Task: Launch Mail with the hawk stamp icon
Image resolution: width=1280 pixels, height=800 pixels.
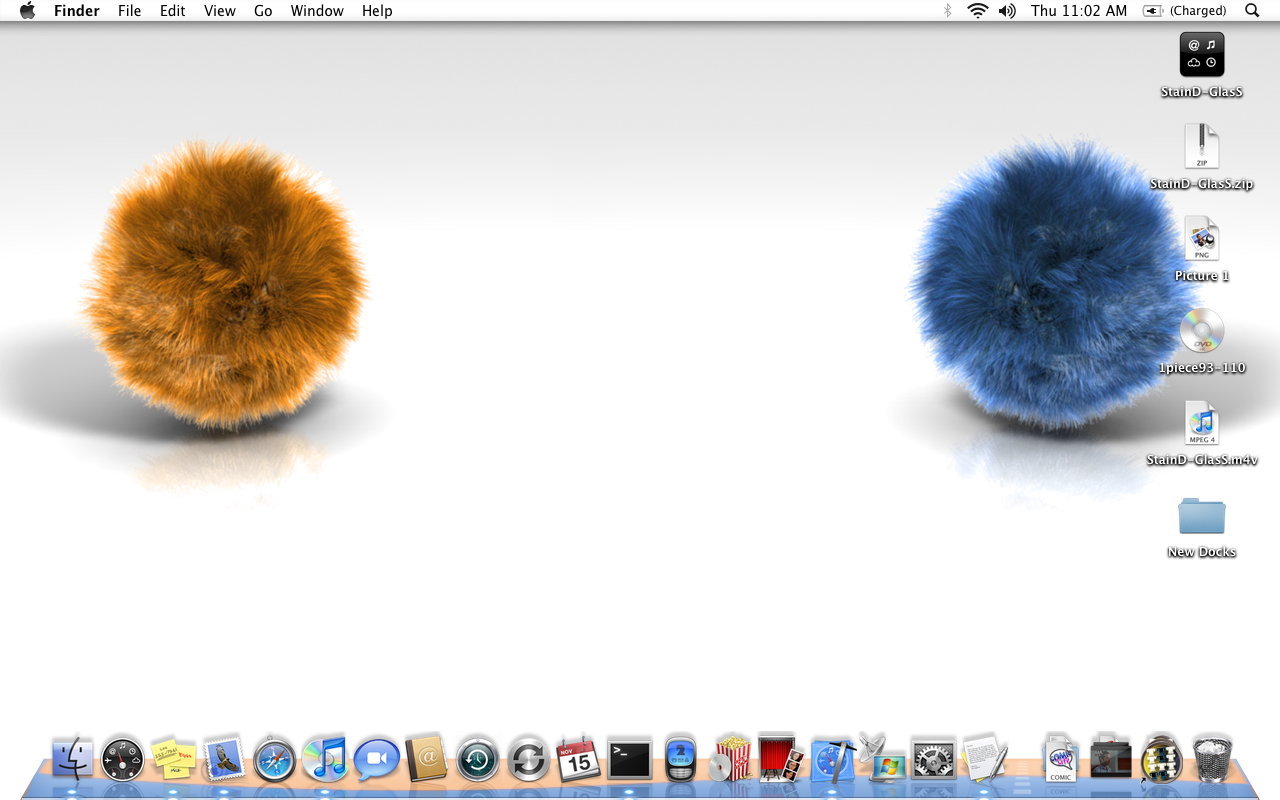Action: 224,760
